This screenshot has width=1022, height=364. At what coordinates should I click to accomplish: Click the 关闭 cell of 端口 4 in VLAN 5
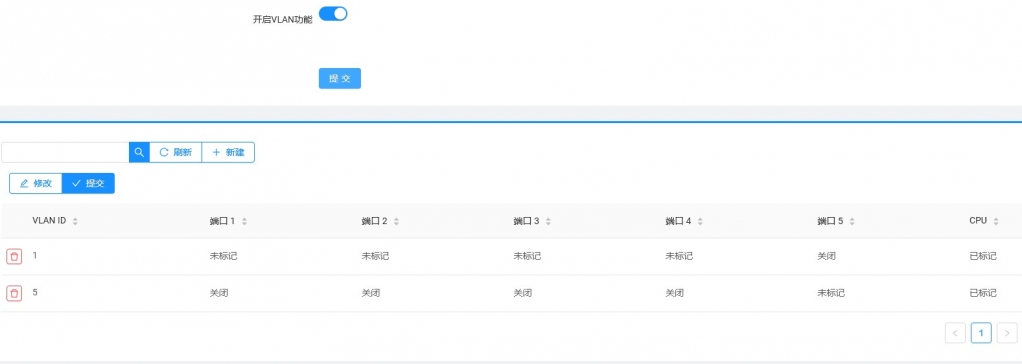point(674,293)
